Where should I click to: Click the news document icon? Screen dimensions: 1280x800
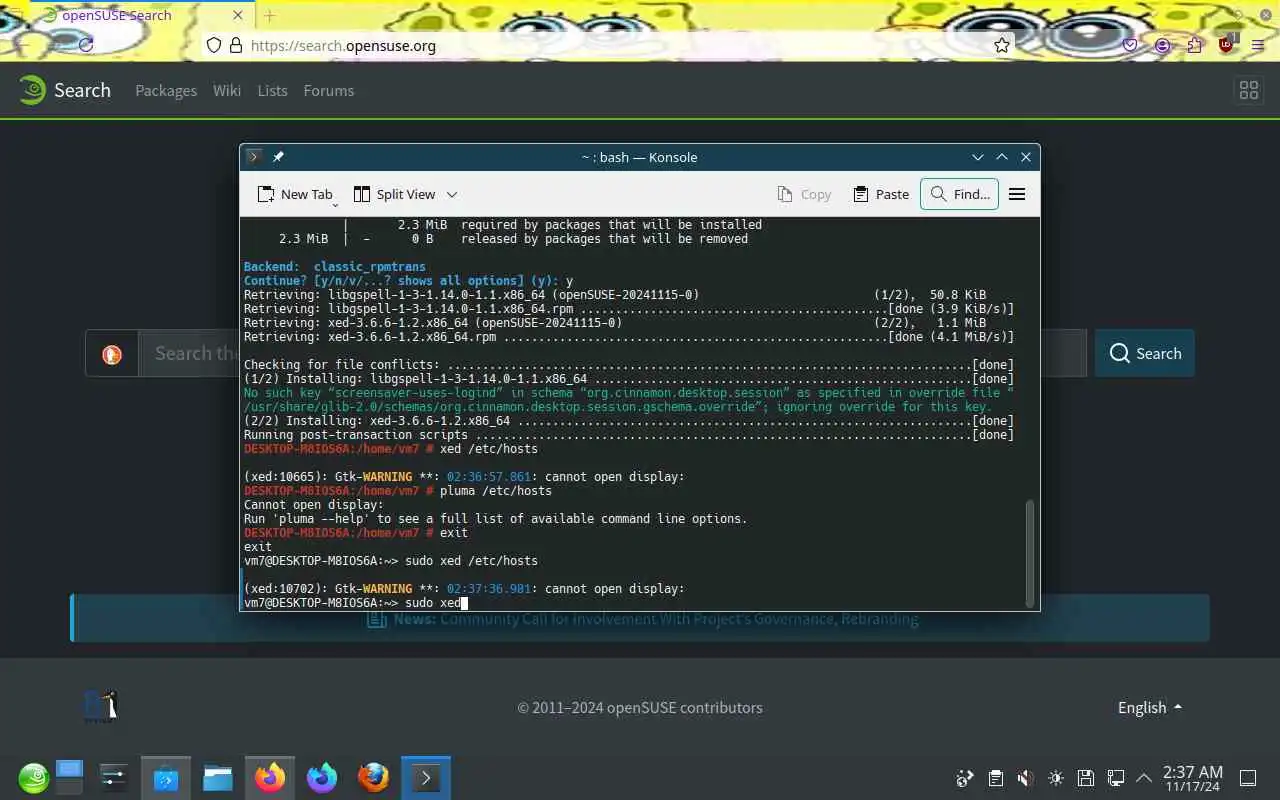pos(376,619)
